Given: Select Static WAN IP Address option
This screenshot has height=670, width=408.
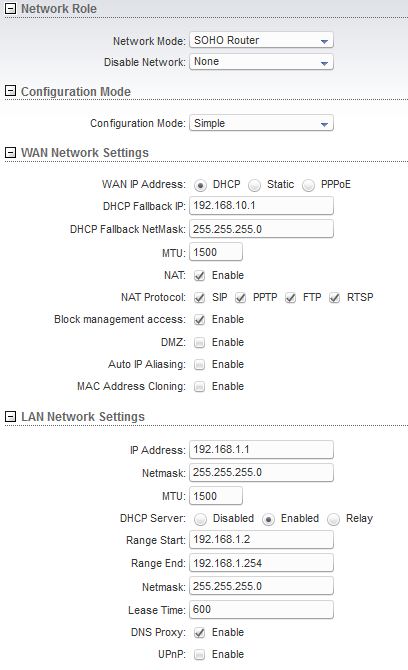Looking at the screenshot, I should tap(255, 185).
